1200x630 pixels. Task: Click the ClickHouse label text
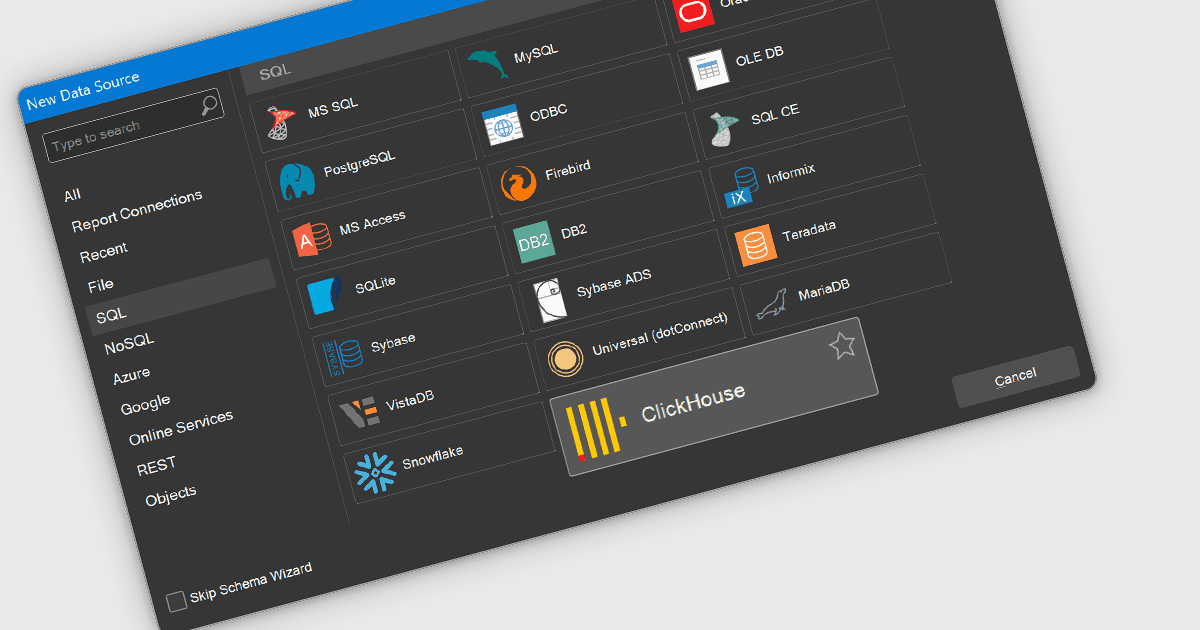693,403
